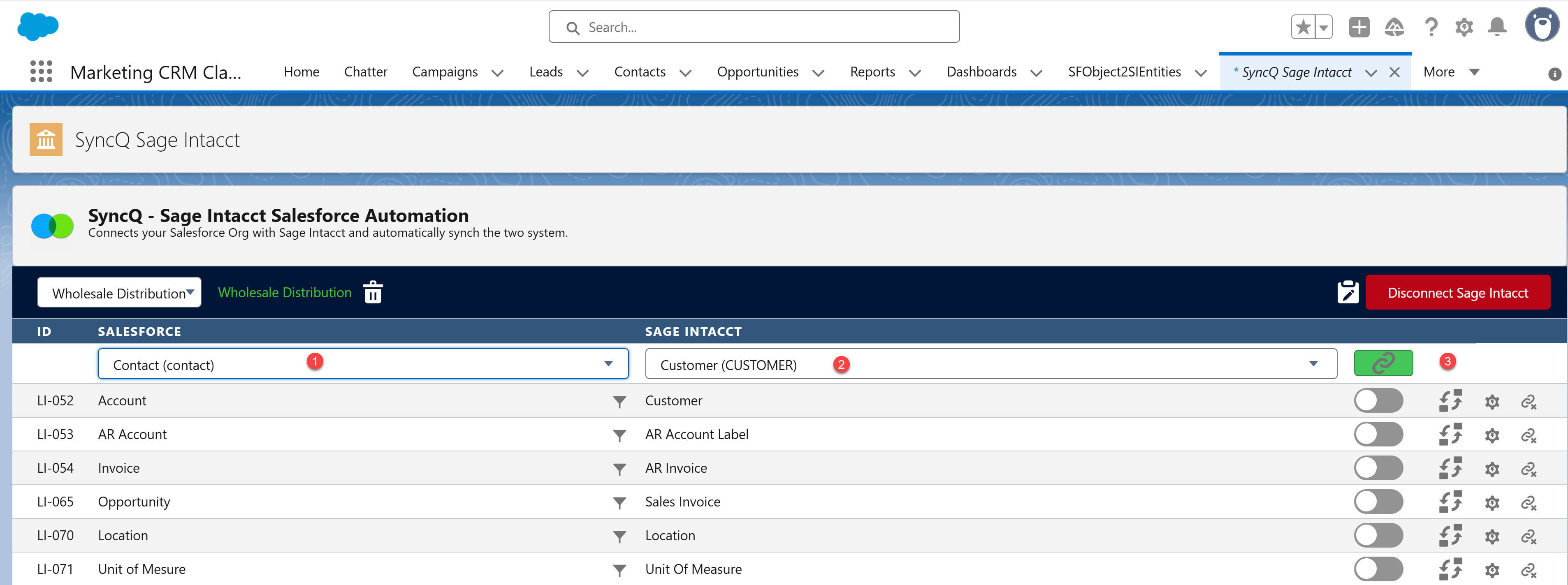Open the Contact (contact) Salesforce object dropdown

click(x=363, y=364)
